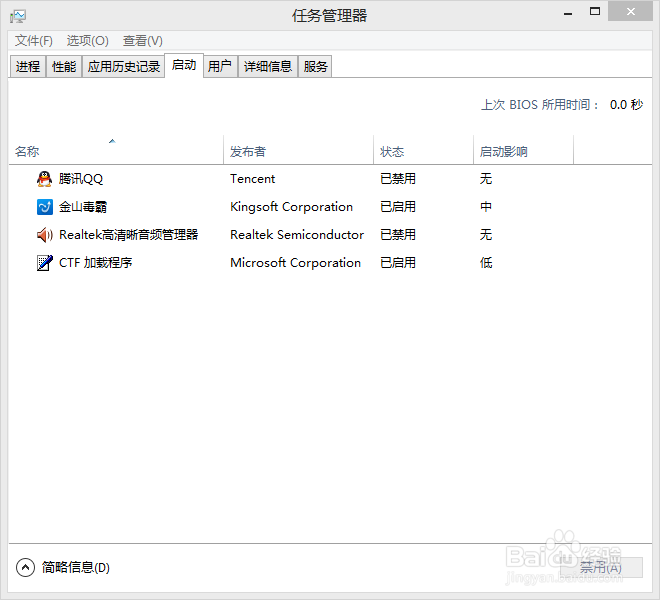
Task: Switch to the 用户 tab
Action: pos(220,67)
